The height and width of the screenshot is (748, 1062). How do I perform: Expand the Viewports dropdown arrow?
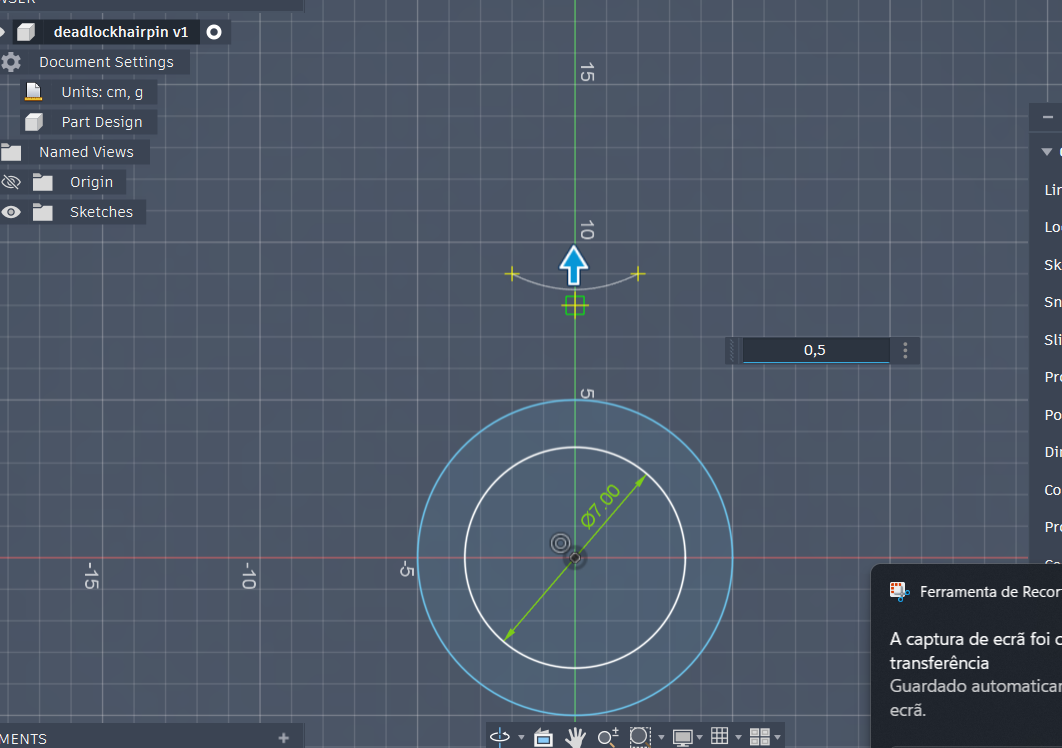coord(778,737)
